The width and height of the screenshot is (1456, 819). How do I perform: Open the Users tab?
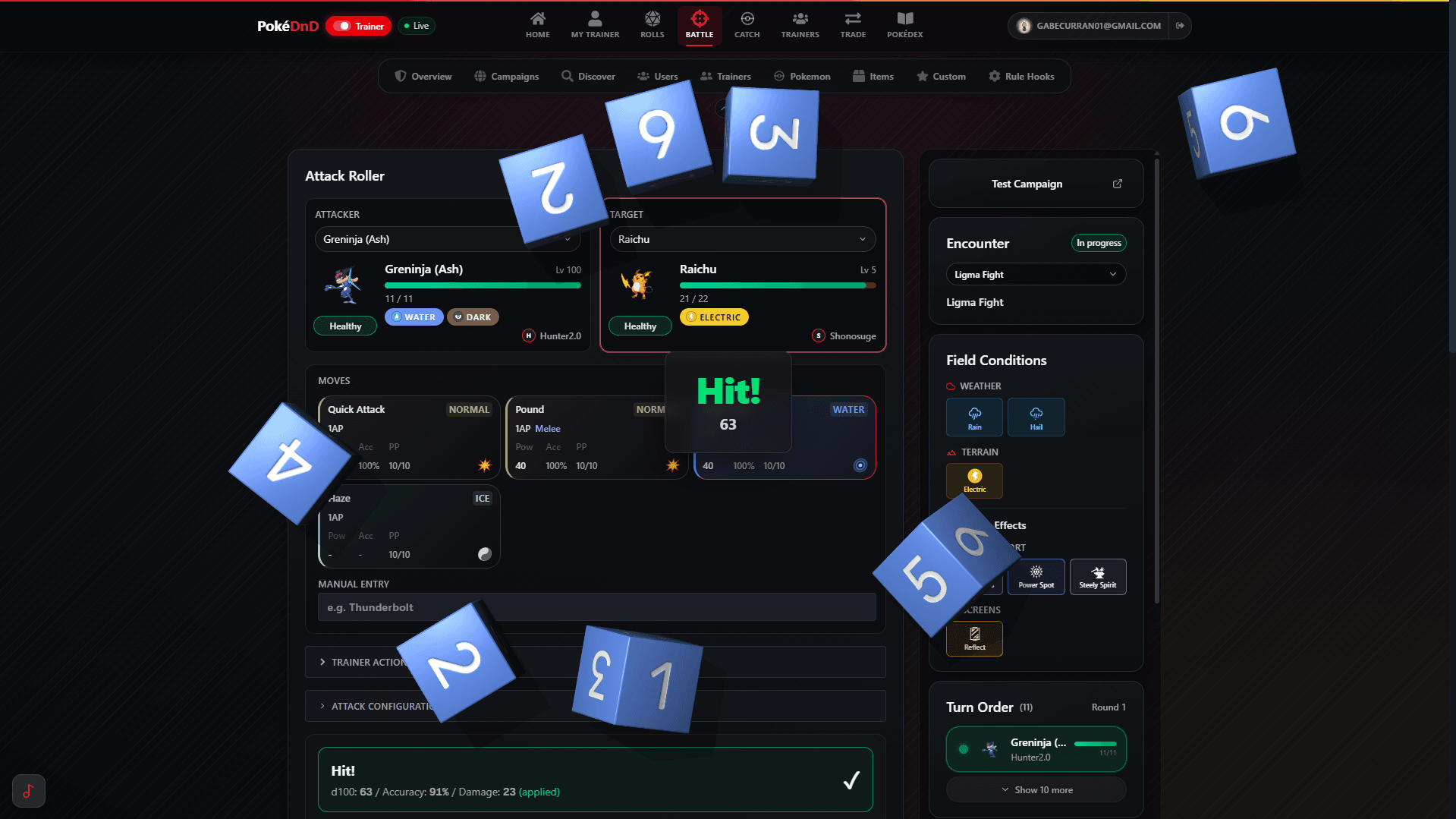pos(658,77)
